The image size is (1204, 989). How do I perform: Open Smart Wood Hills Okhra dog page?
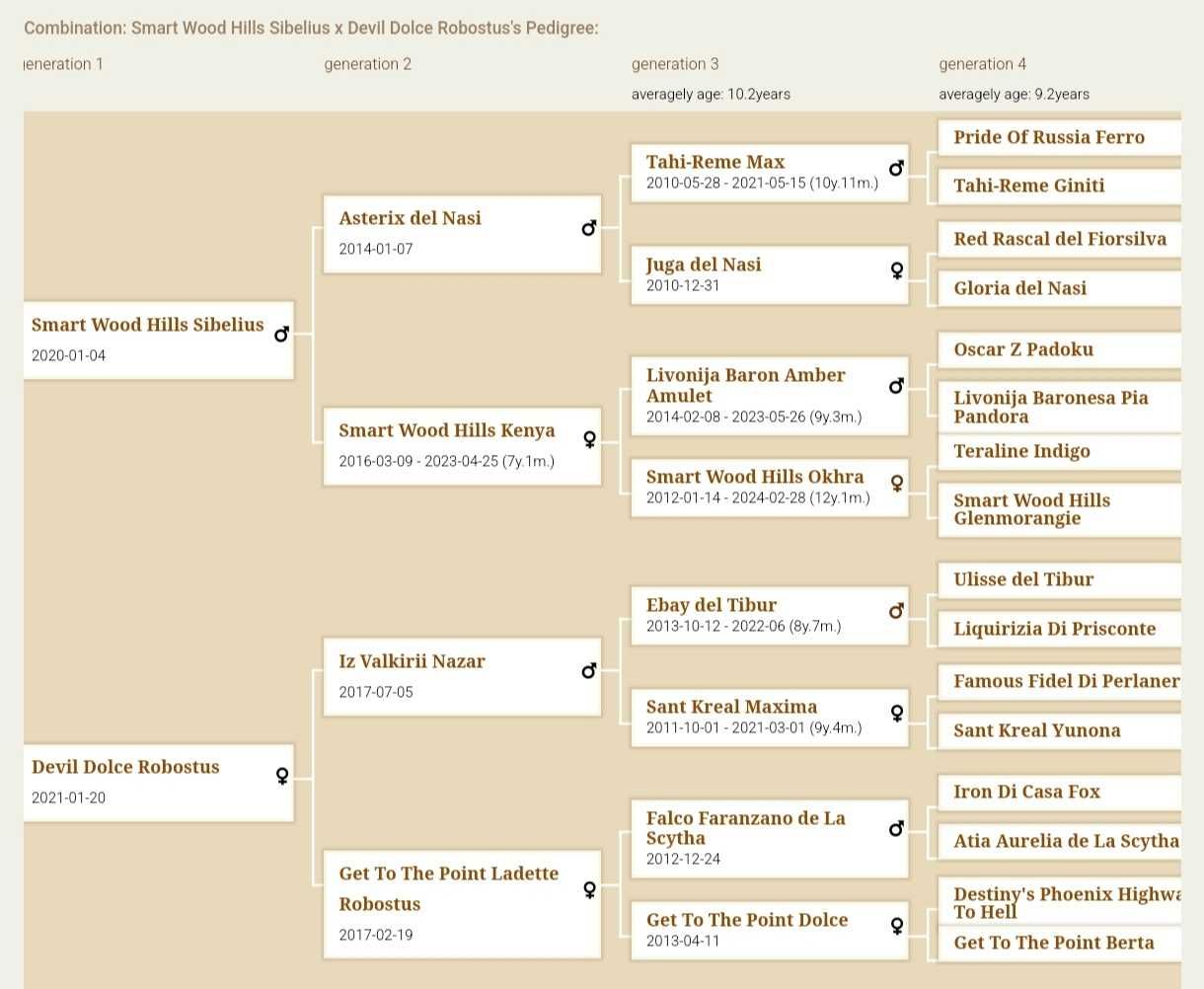click(755, 477)
